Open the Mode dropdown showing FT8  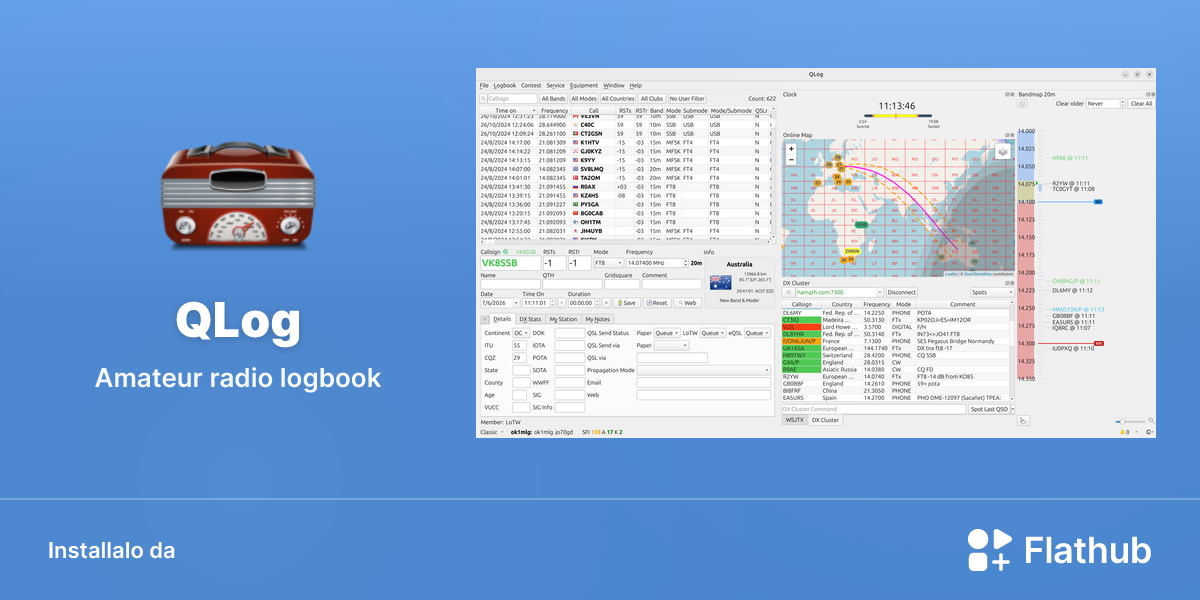point(608,263)
